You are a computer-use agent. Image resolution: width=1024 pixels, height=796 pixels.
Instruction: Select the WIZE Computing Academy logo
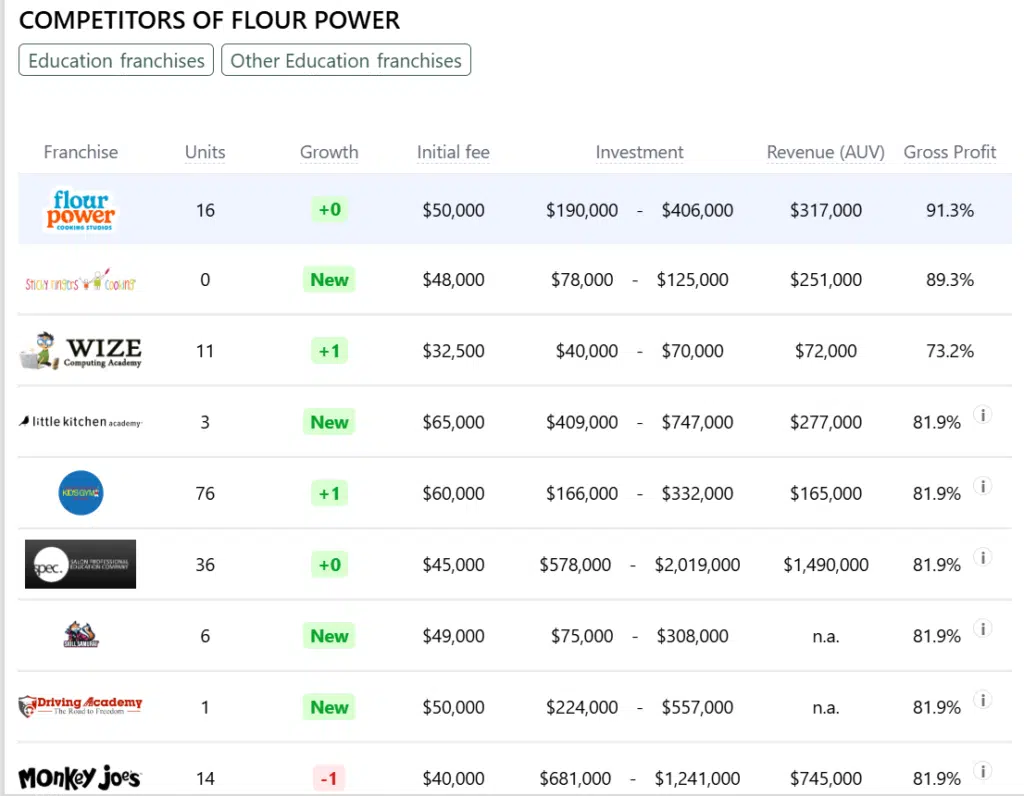[80, 351]
